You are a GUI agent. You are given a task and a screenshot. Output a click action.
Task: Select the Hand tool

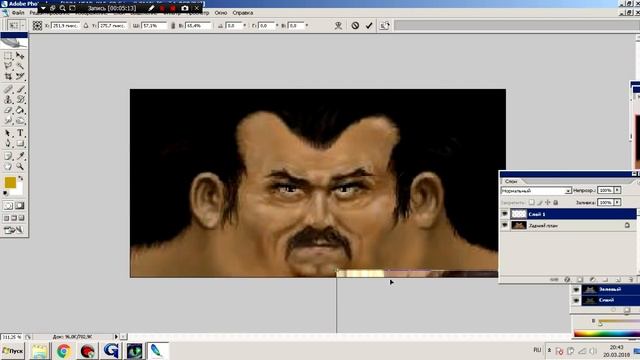[x=8, y=167]
